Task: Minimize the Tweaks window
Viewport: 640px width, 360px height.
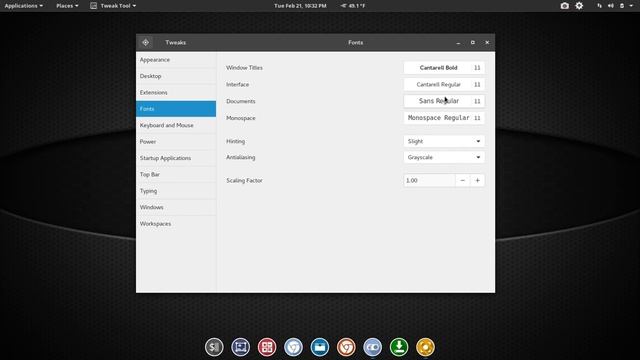Action: (x=458, y=42)
